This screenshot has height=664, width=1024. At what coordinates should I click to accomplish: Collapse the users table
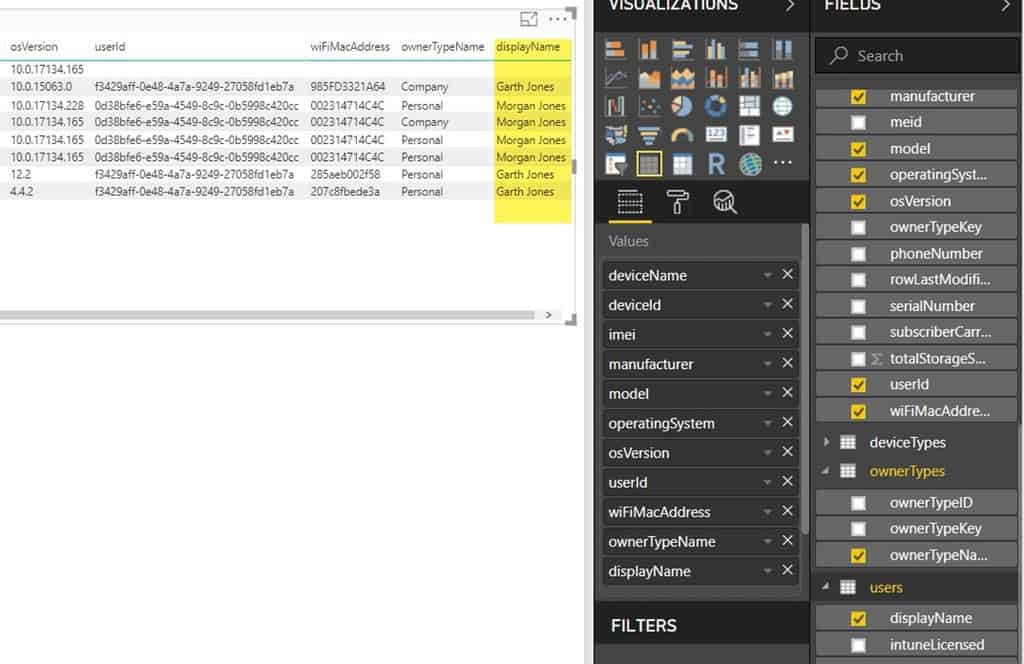point(826,586)
